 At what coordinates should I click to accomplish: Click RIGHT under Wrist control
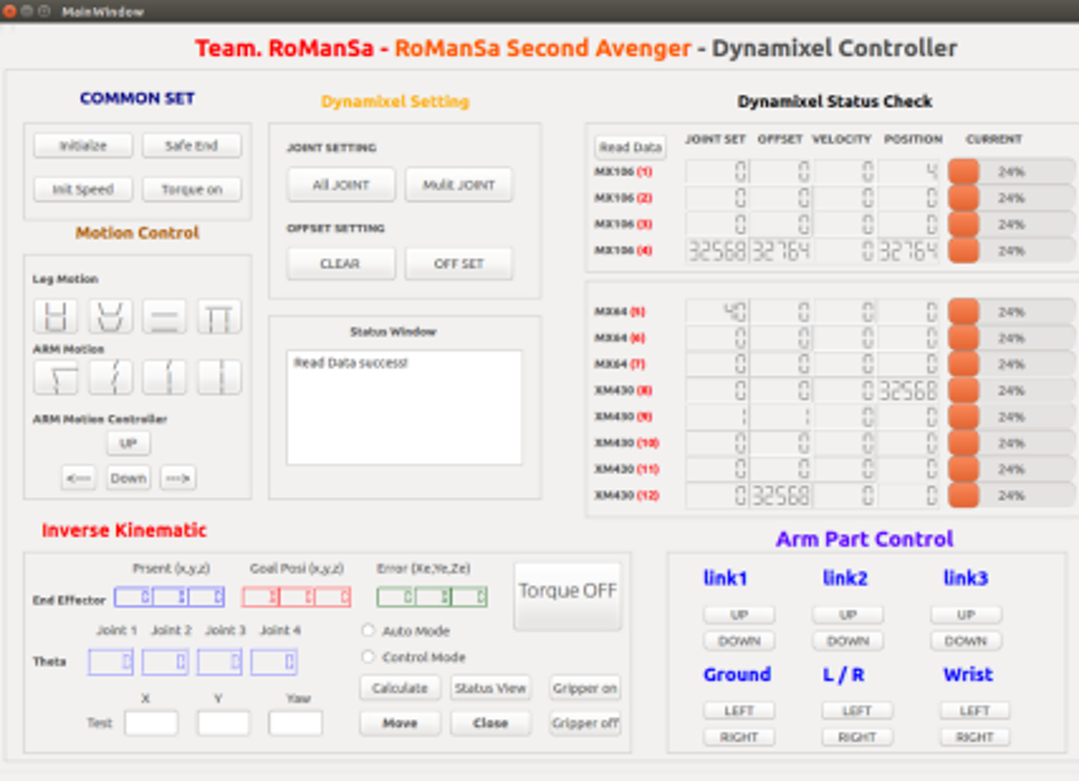974,737
